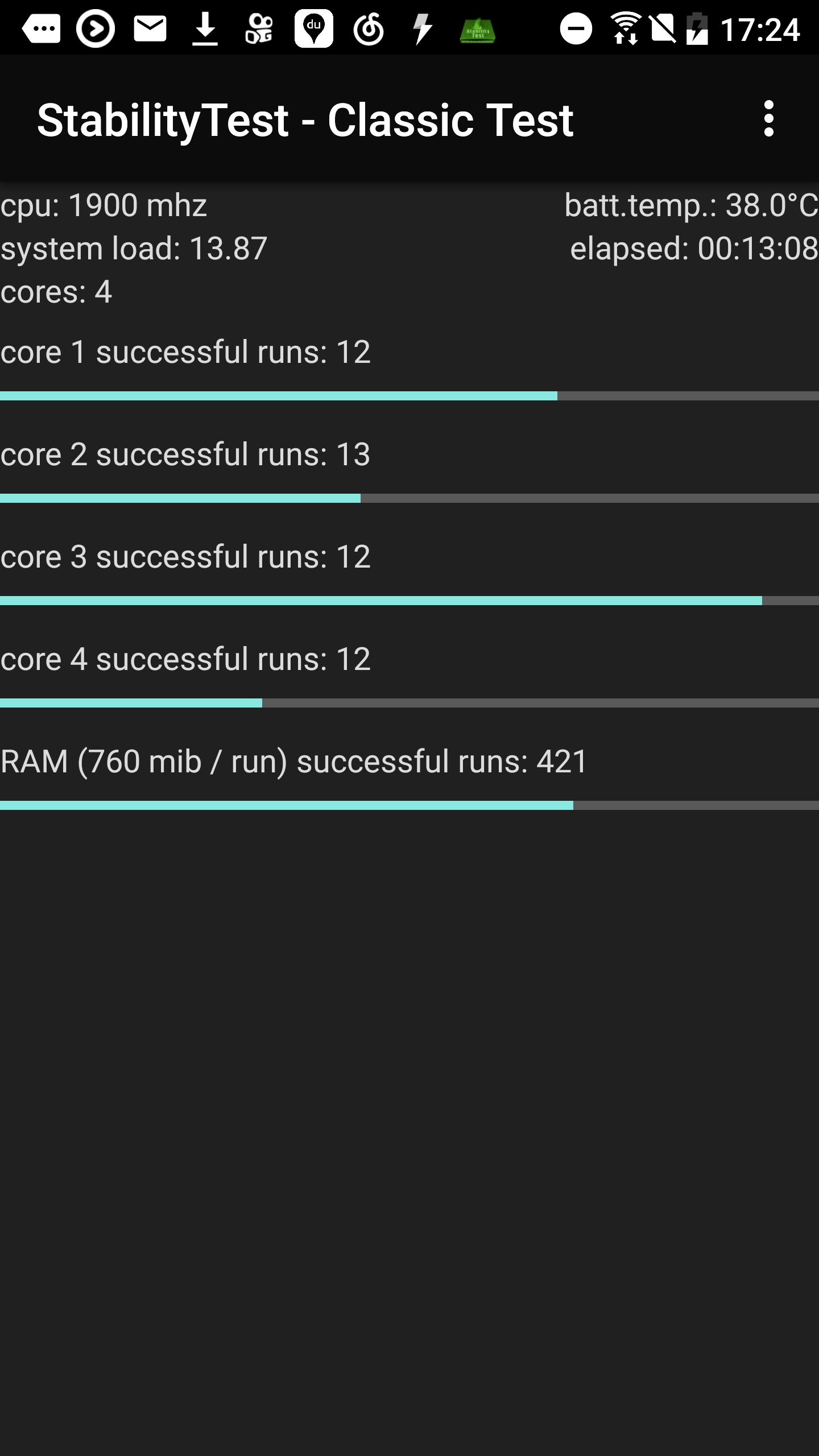Tap the battery charging icon
819x1456 pixels.
[x=697, y=28]
